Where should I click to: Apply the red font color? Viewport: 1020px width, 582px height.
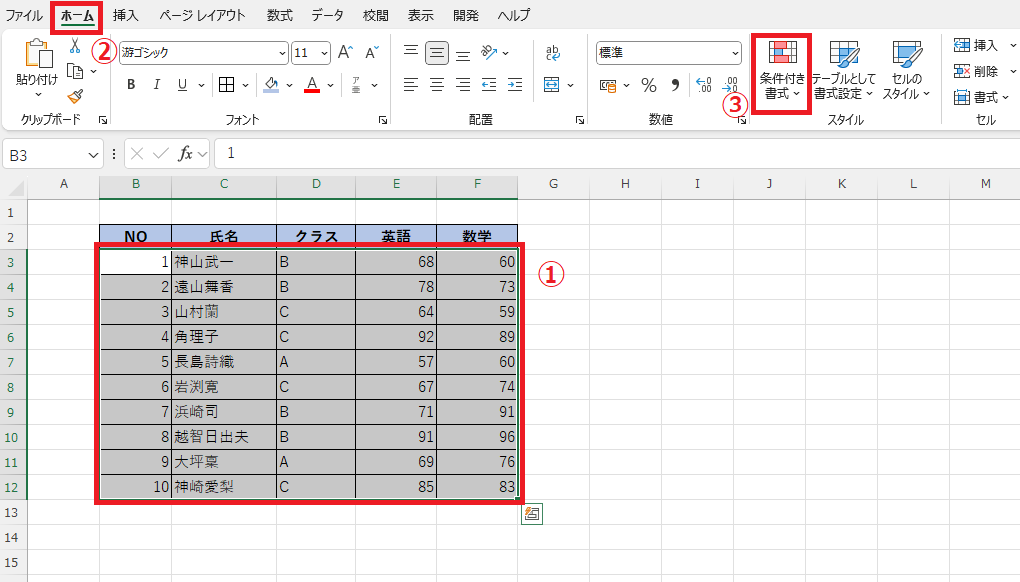point(312,85)
